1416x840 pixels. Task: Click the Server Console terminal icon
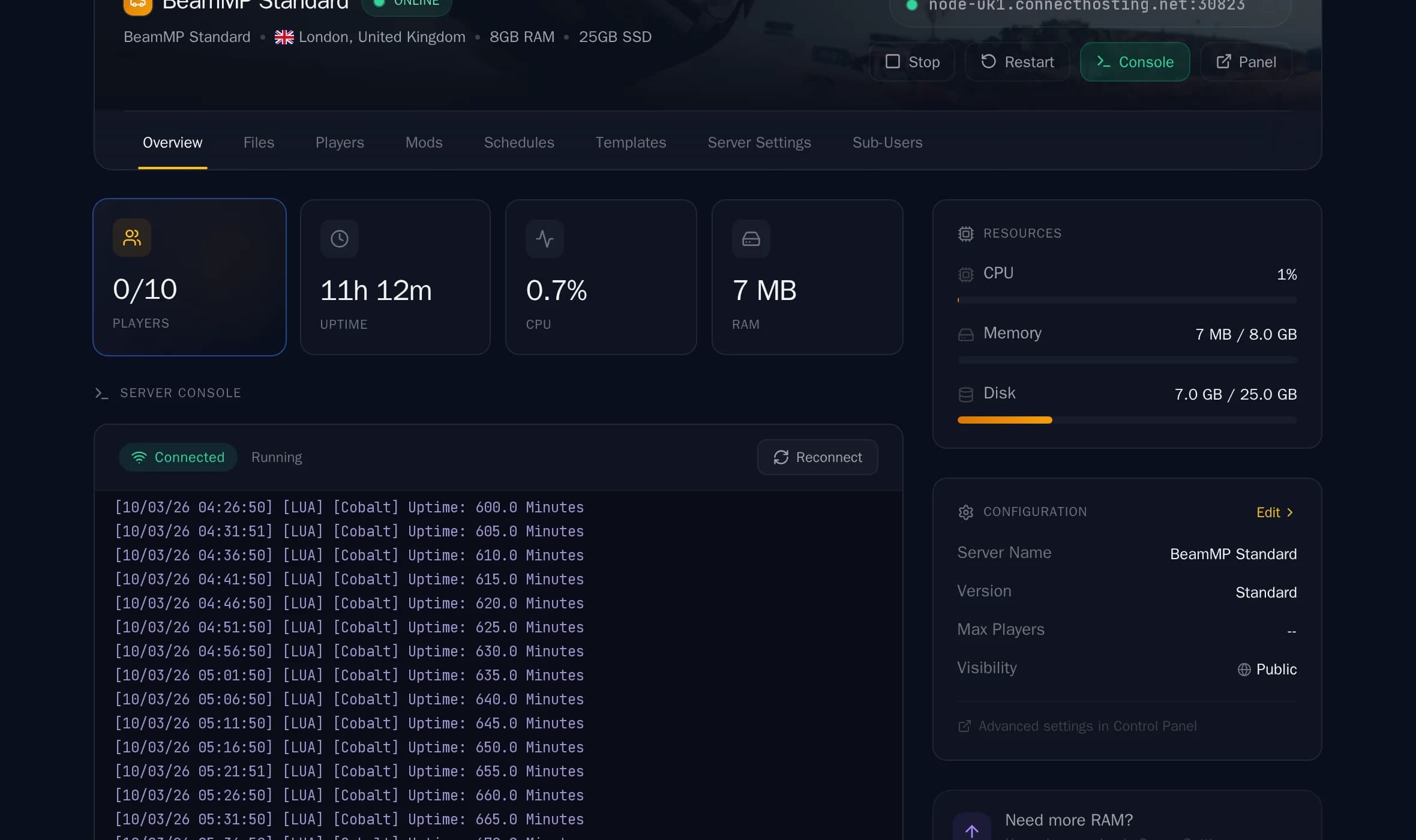[x=101, y=393]
